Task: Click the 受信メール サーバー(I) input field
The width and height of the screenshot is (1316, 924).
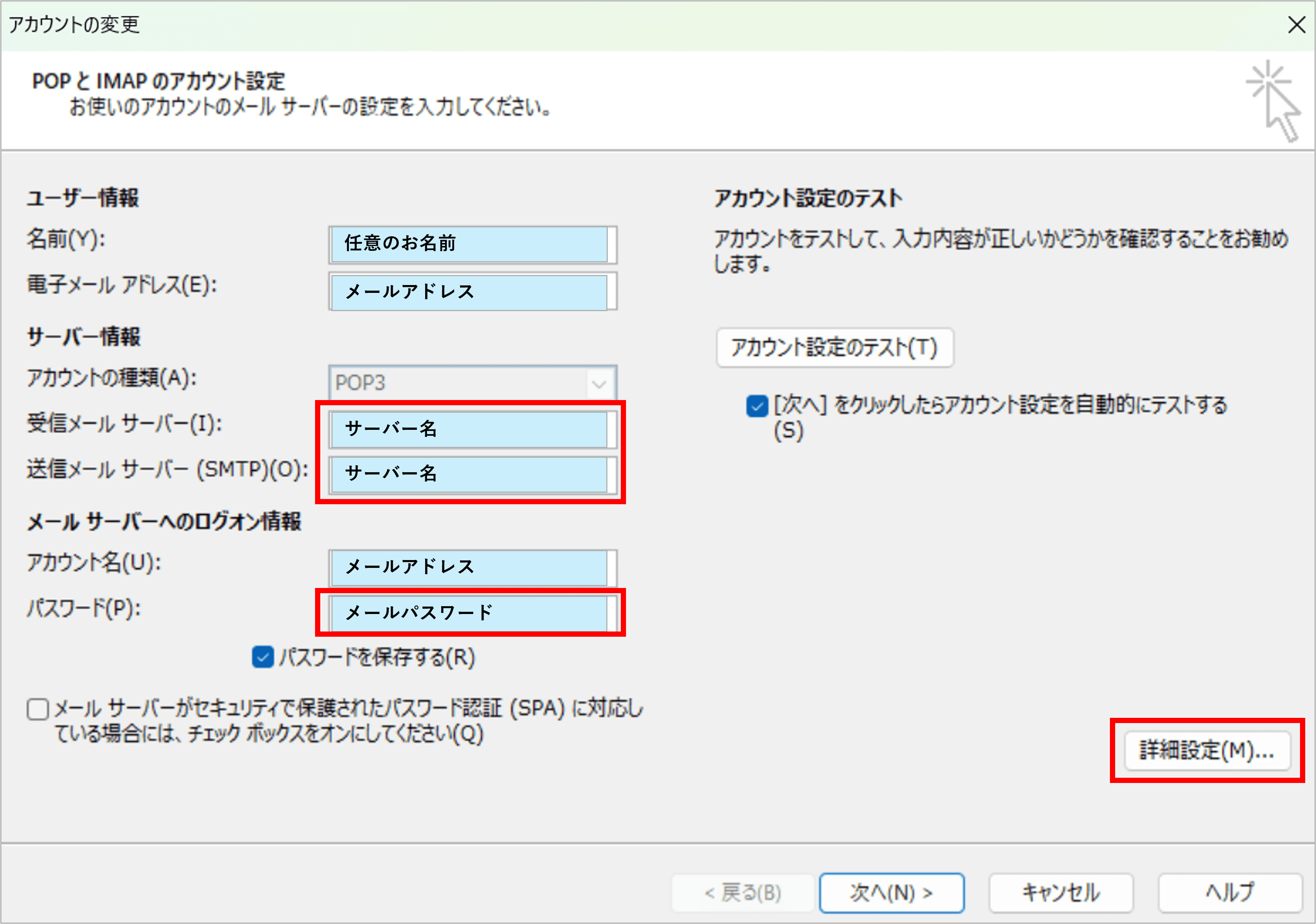Action: 473,429
